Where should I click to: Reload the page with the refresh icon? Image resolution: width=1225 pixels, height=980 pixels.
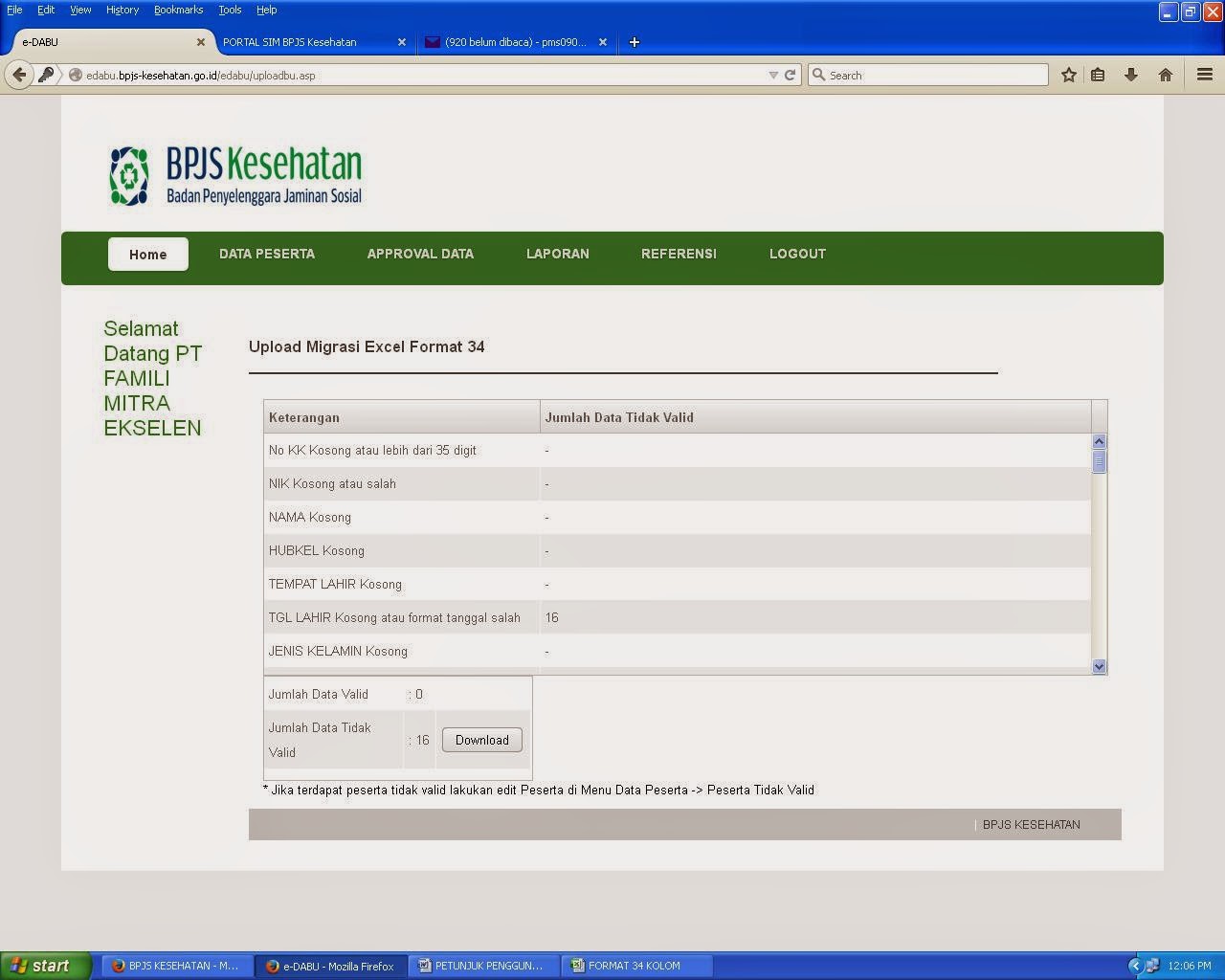click(x=791, y=75)
